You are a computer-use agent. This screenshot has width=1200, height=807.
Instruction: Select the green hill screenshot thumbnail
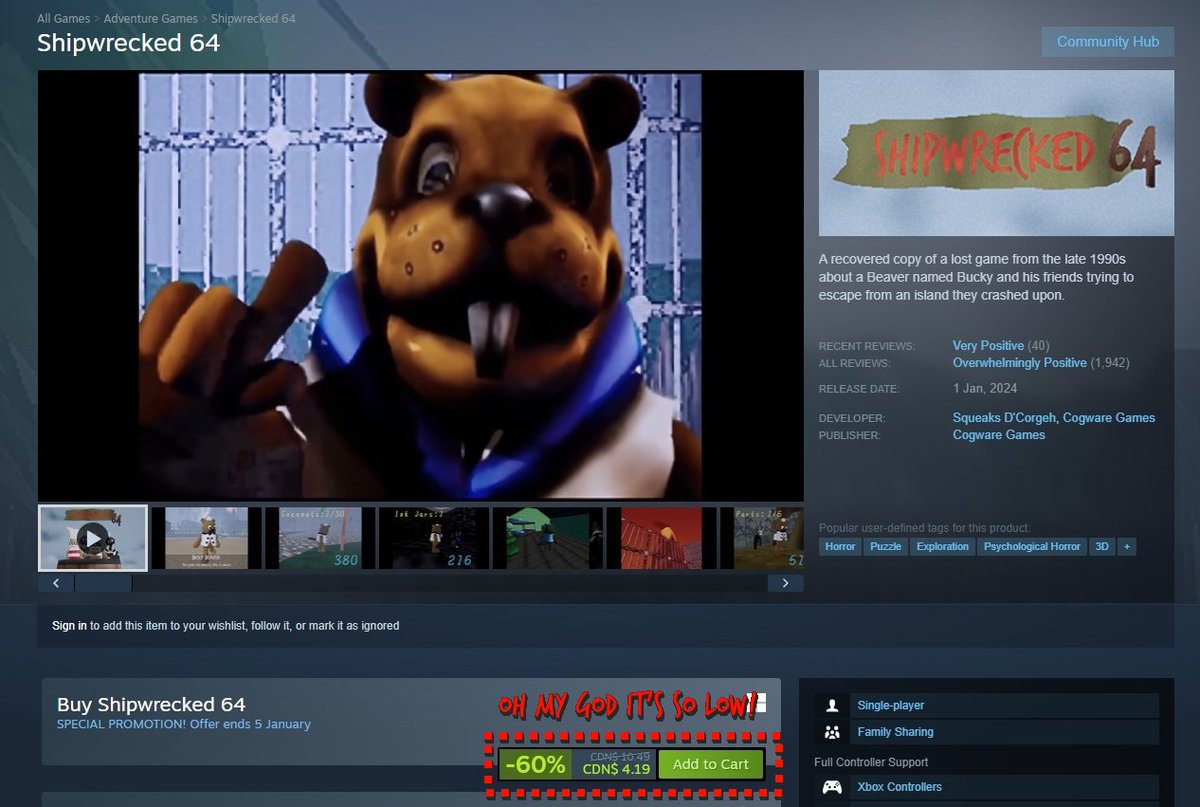coord(548,538)
